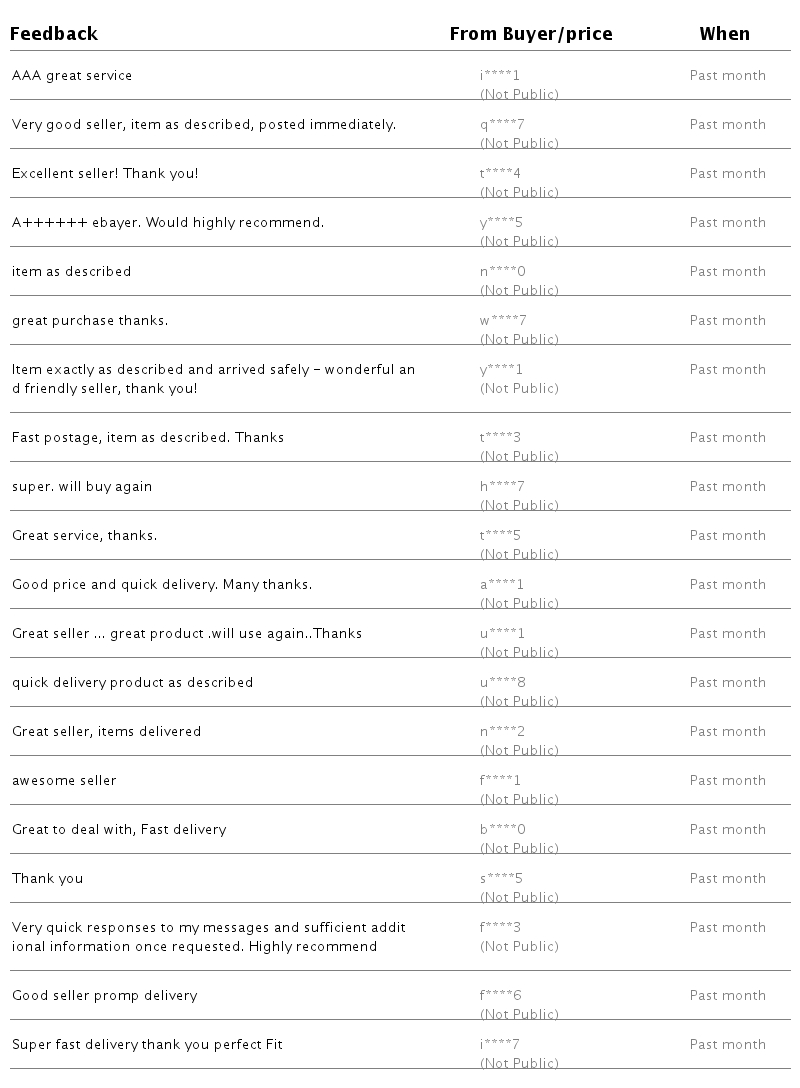Click buyer s****5 username
The width and height of the screenshot is (800, 1088).
click(501, 879)
